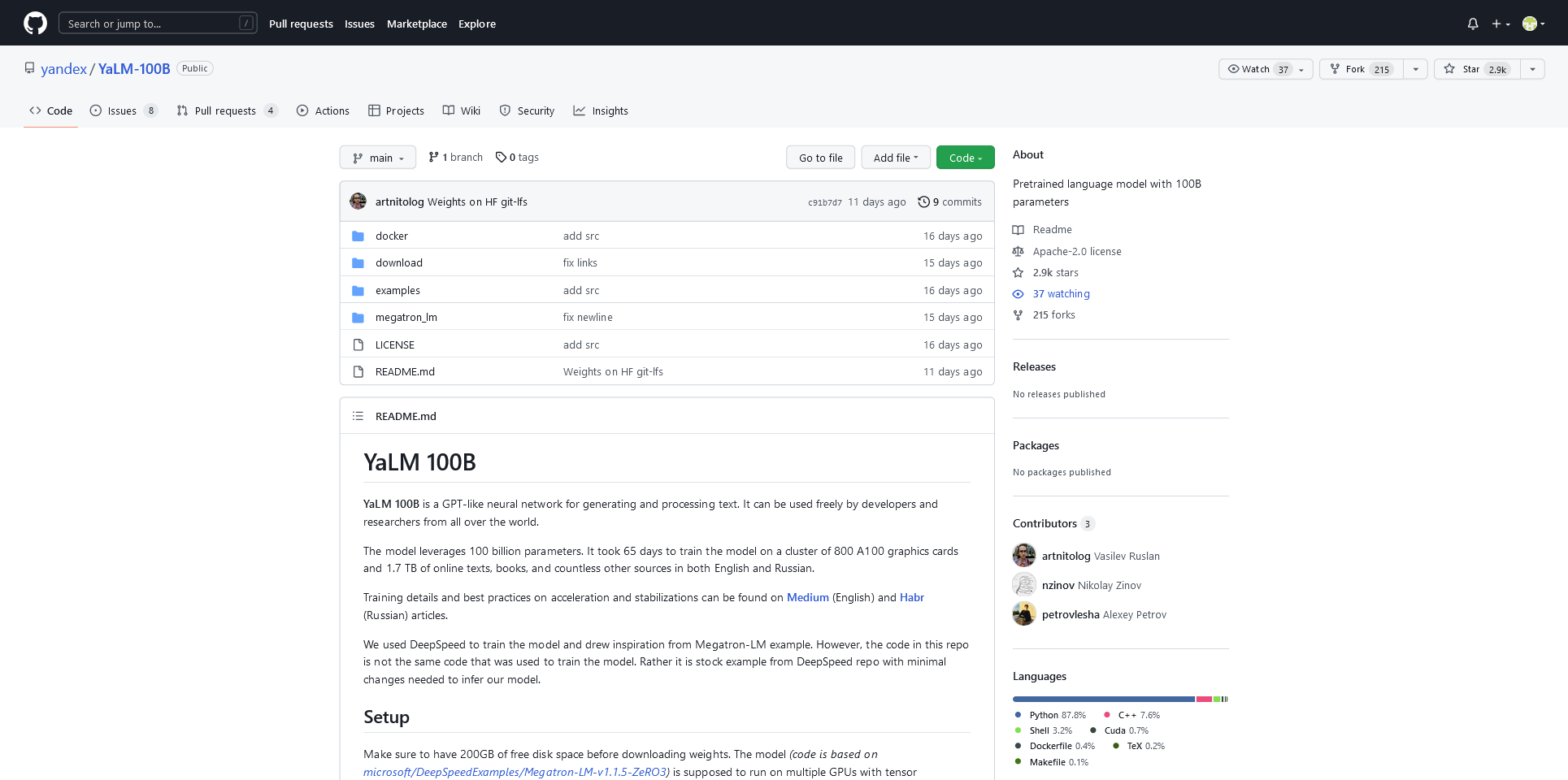Click the README.md file icon in file list

point(358,371)
